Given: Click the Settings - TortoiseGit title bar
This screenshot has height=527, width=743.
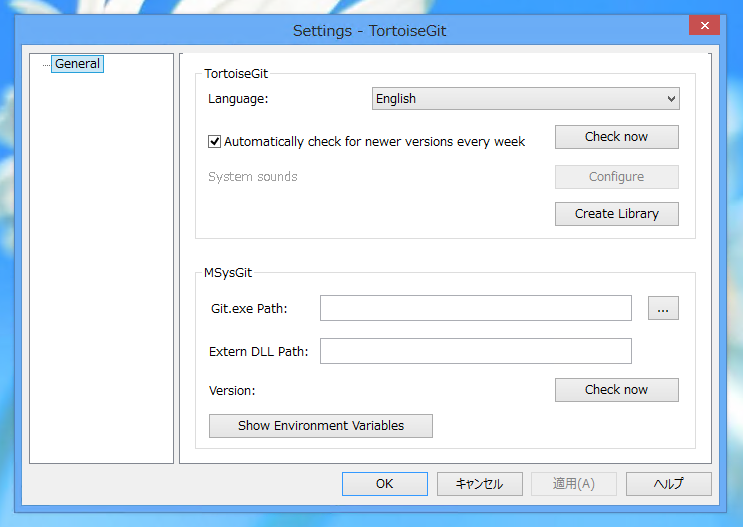Looking at the screenshot, I should point(370,31).
